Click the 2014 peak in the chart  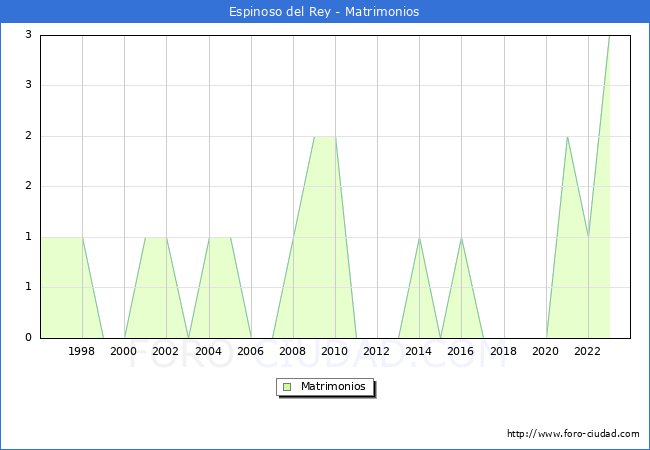[420, 238]
